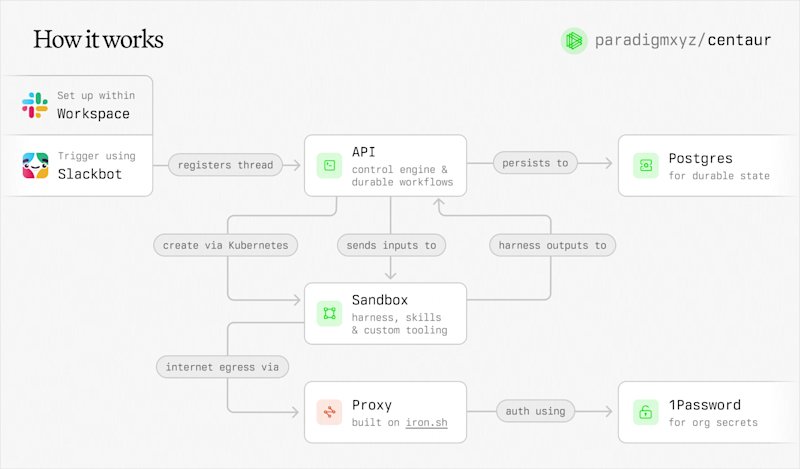Select the green API box icon
800x469 pixels.
pos(329,165)
